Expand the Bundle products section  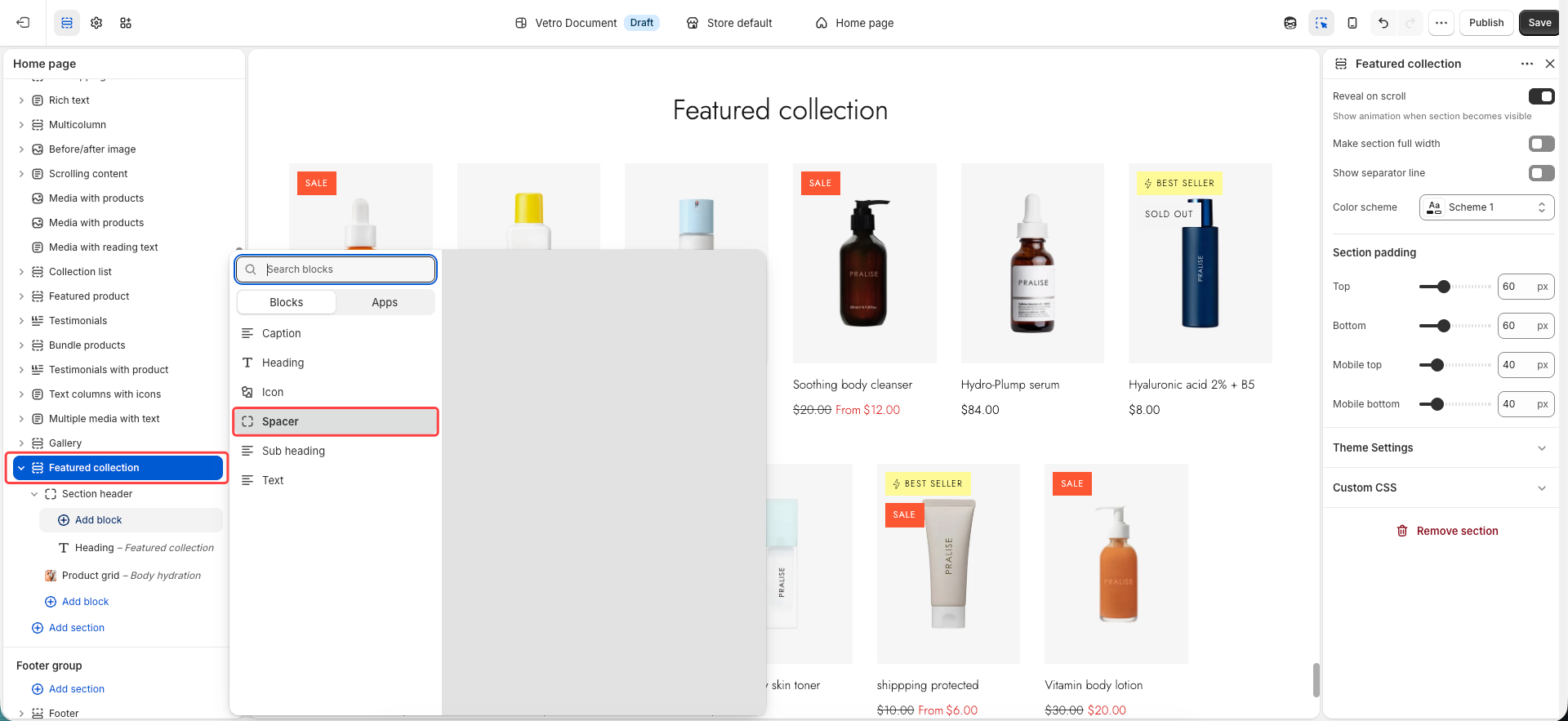tap(21, 345)
